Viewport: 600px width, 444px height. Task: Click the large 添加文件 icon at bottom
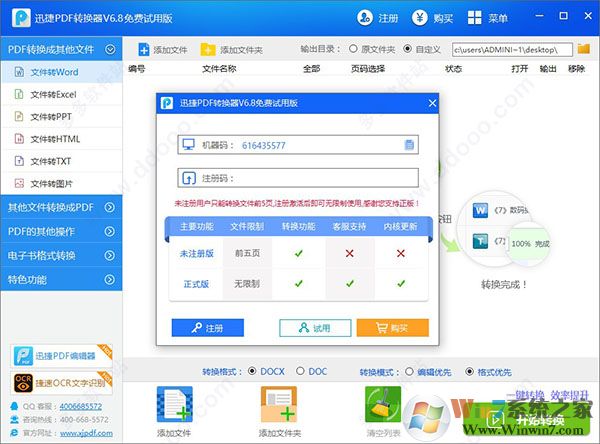coord(174,404)
